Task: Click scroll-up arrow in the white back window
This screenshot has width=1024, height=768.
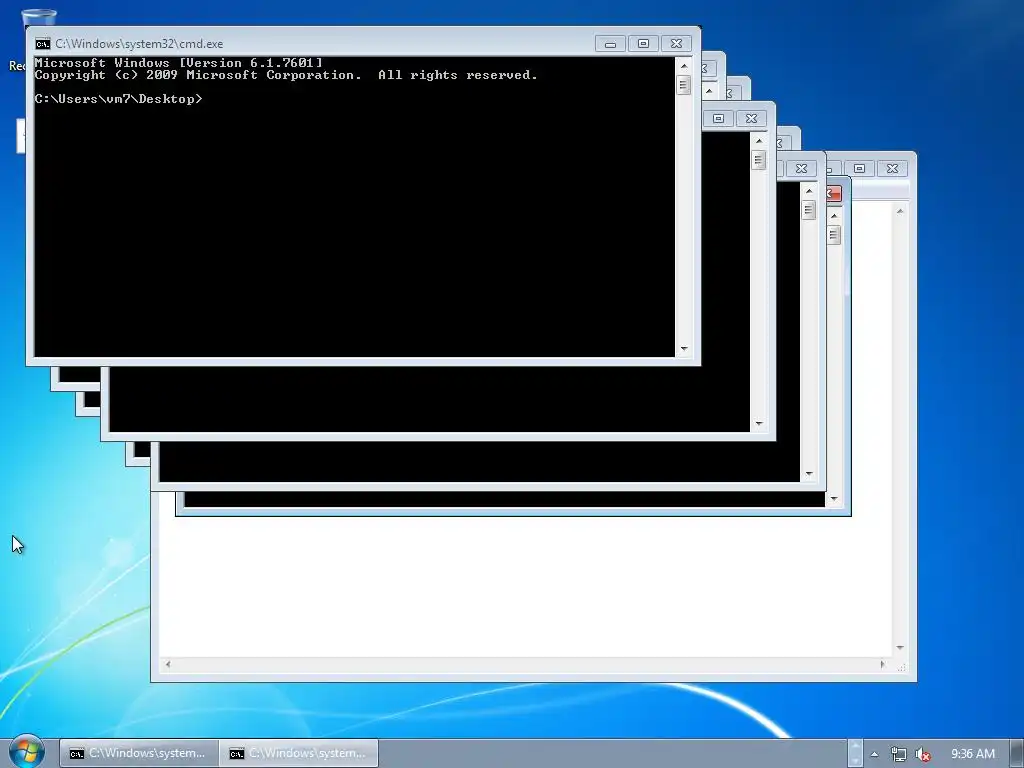Action: (900, 211)
